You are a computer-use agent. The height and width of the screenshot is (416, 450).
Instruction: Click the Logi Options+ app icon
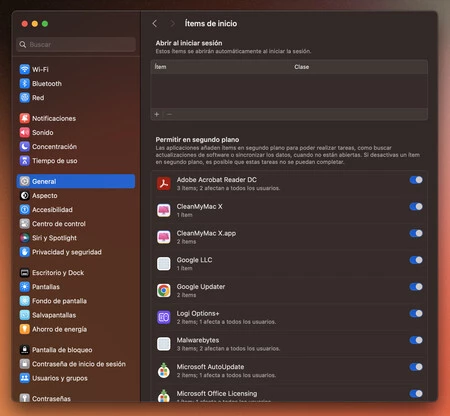(x=164, y=317)
